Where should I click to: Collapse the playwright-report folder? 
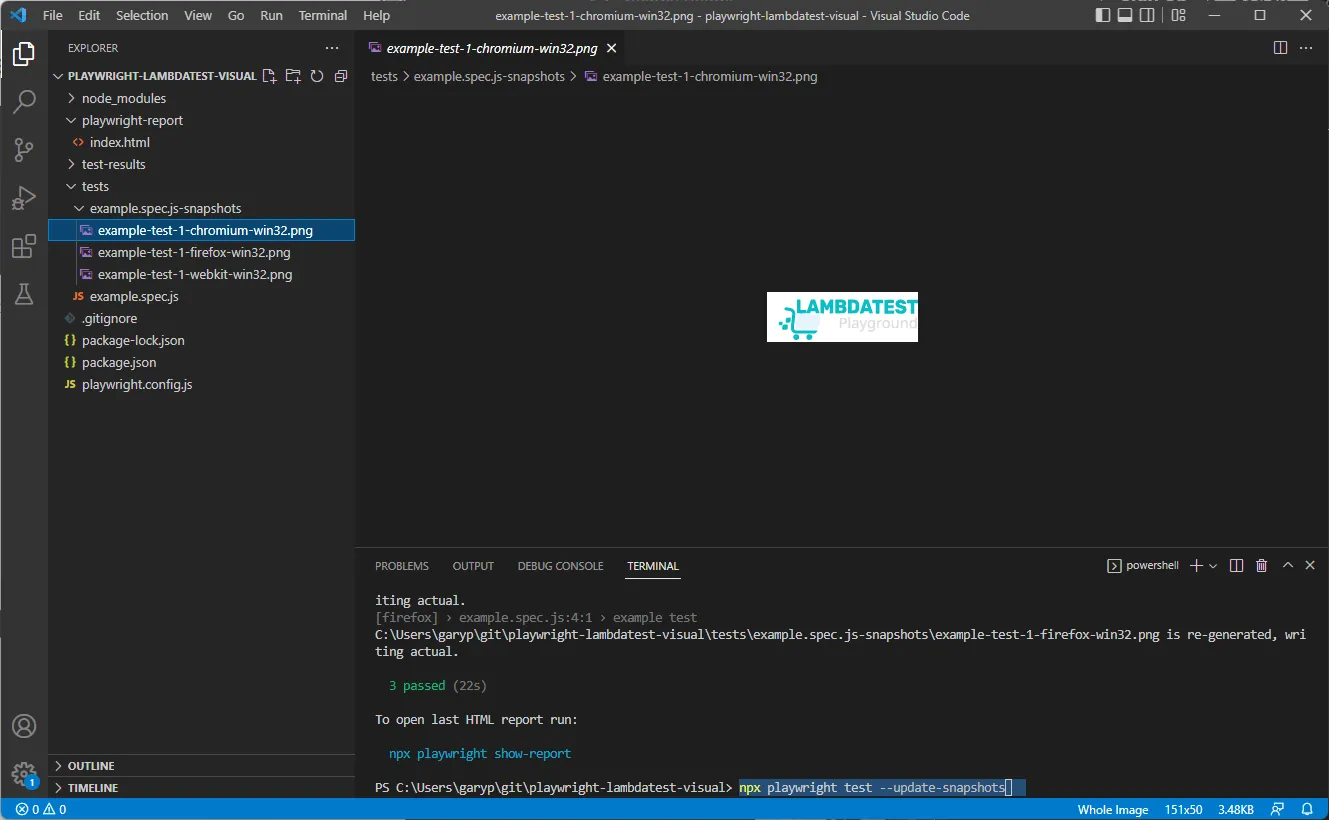[x=132, y=120]
